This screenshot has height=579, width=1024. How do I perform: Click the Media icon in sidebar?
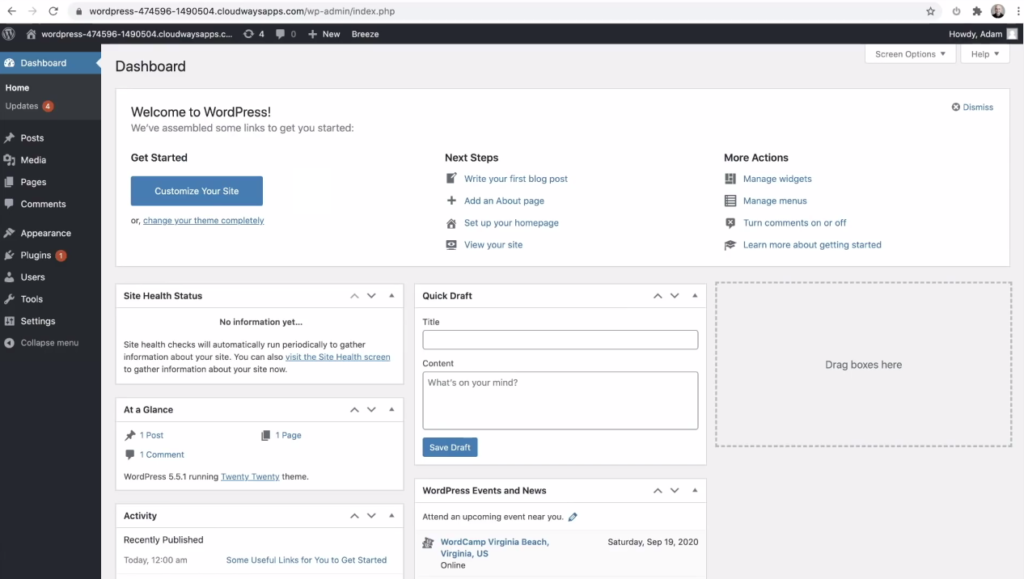[x=9, y=160]
